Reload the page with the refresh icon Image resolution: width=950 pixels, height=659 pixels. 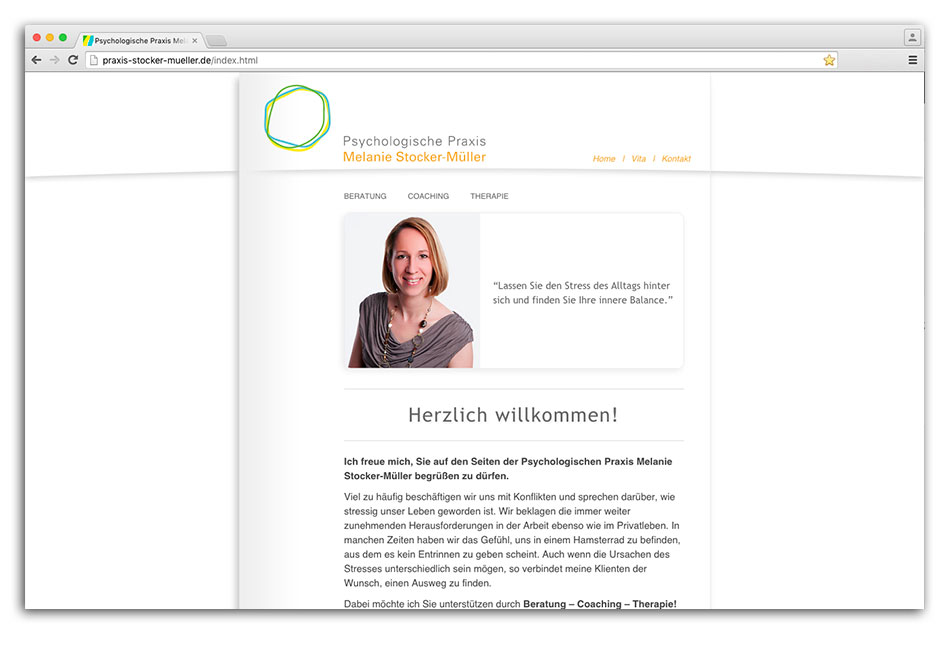coord(72,59)
